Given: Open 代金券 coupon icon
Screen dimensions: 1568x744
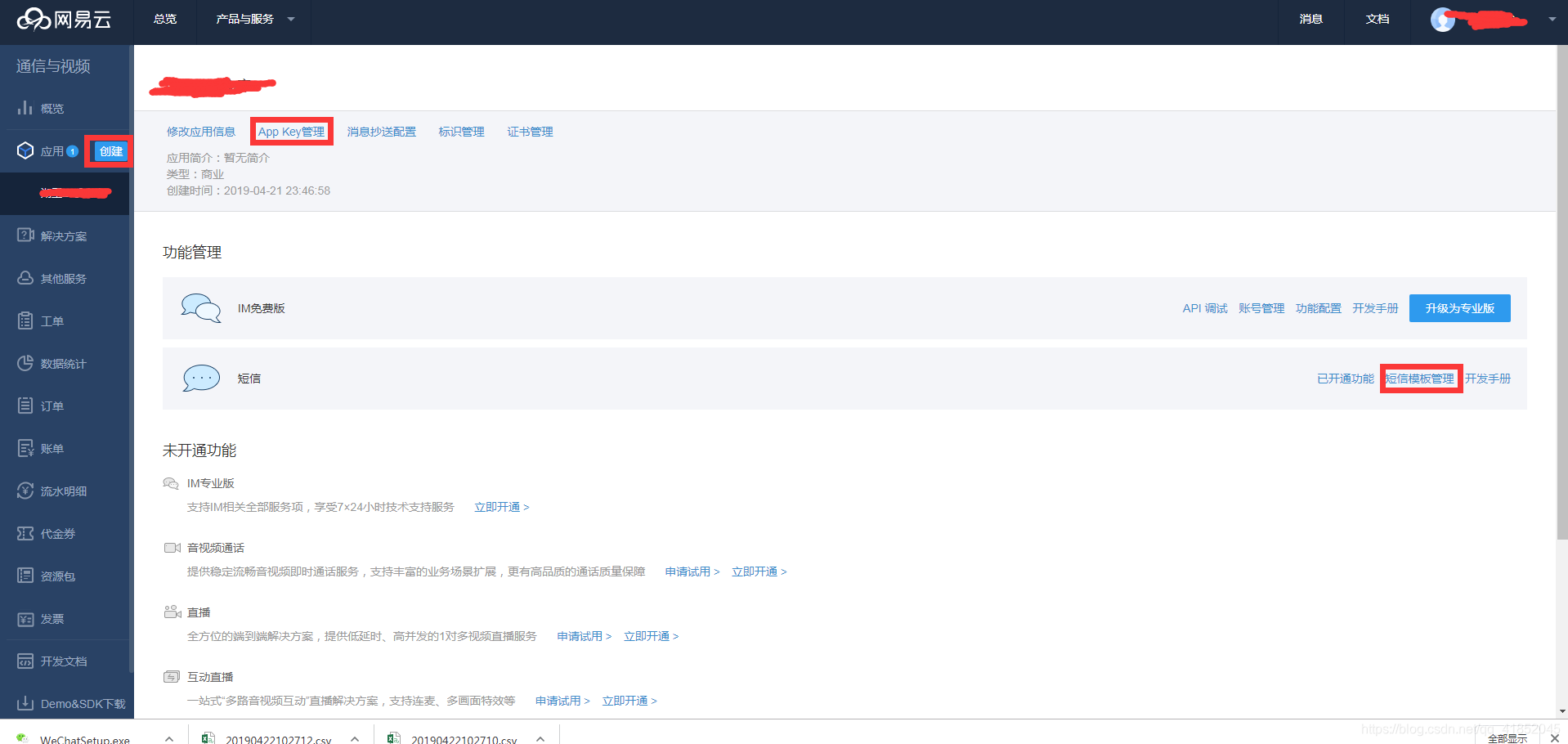Looking at the screenshot, I should [x=25, y=533].
